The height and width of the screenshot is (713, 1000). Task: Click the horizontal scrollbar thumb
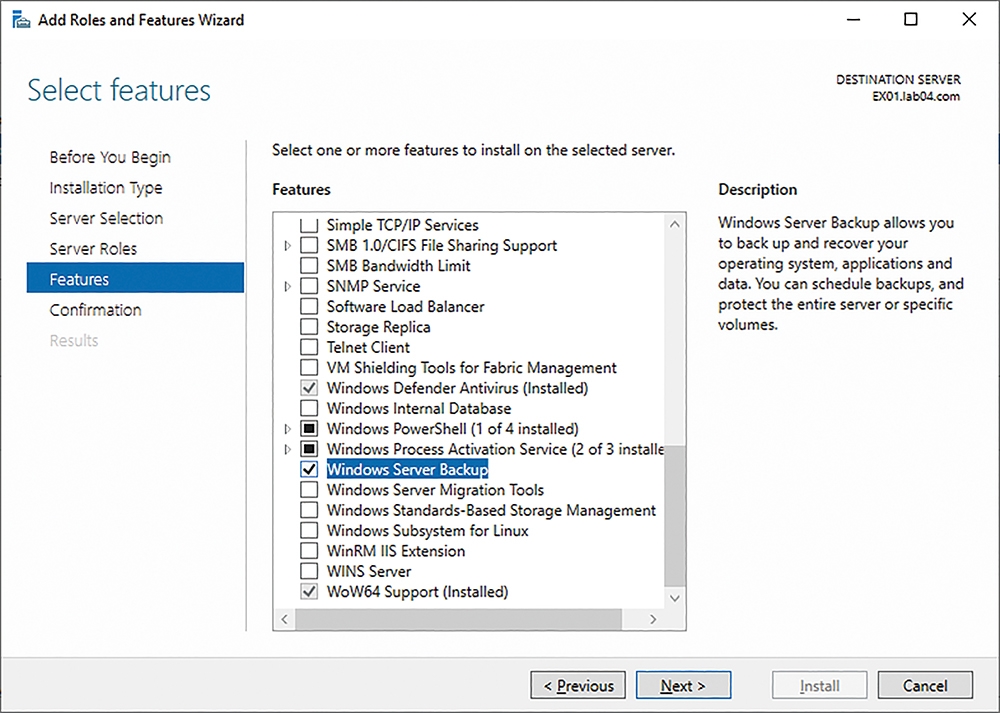point(458,619)
